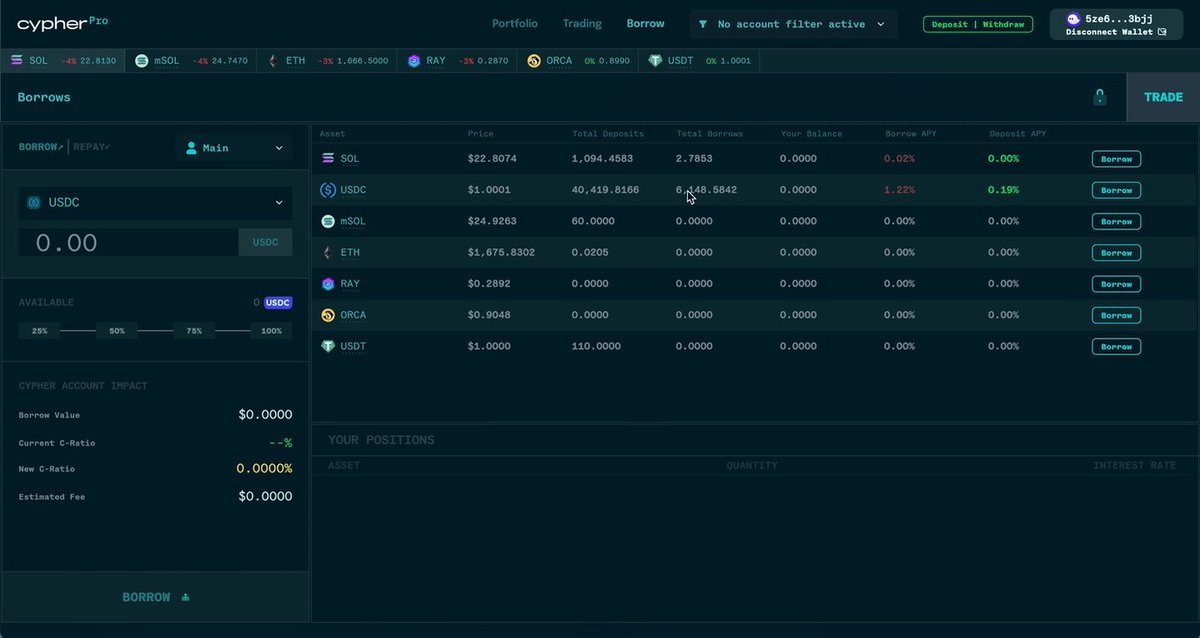Click the user icon next to Main
The height and width of the screenshot is (638, 1200).
point(191,148)
